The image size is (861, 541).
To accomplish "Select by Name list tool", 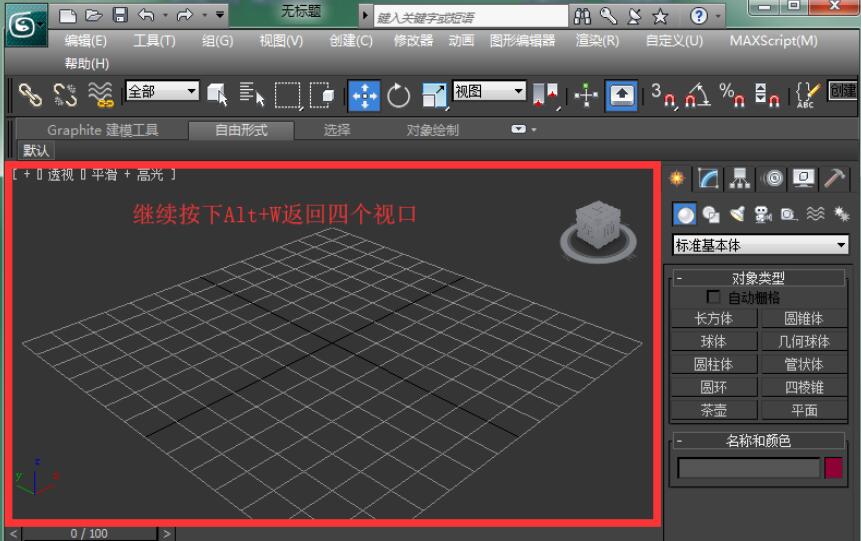I will (252, 95).
